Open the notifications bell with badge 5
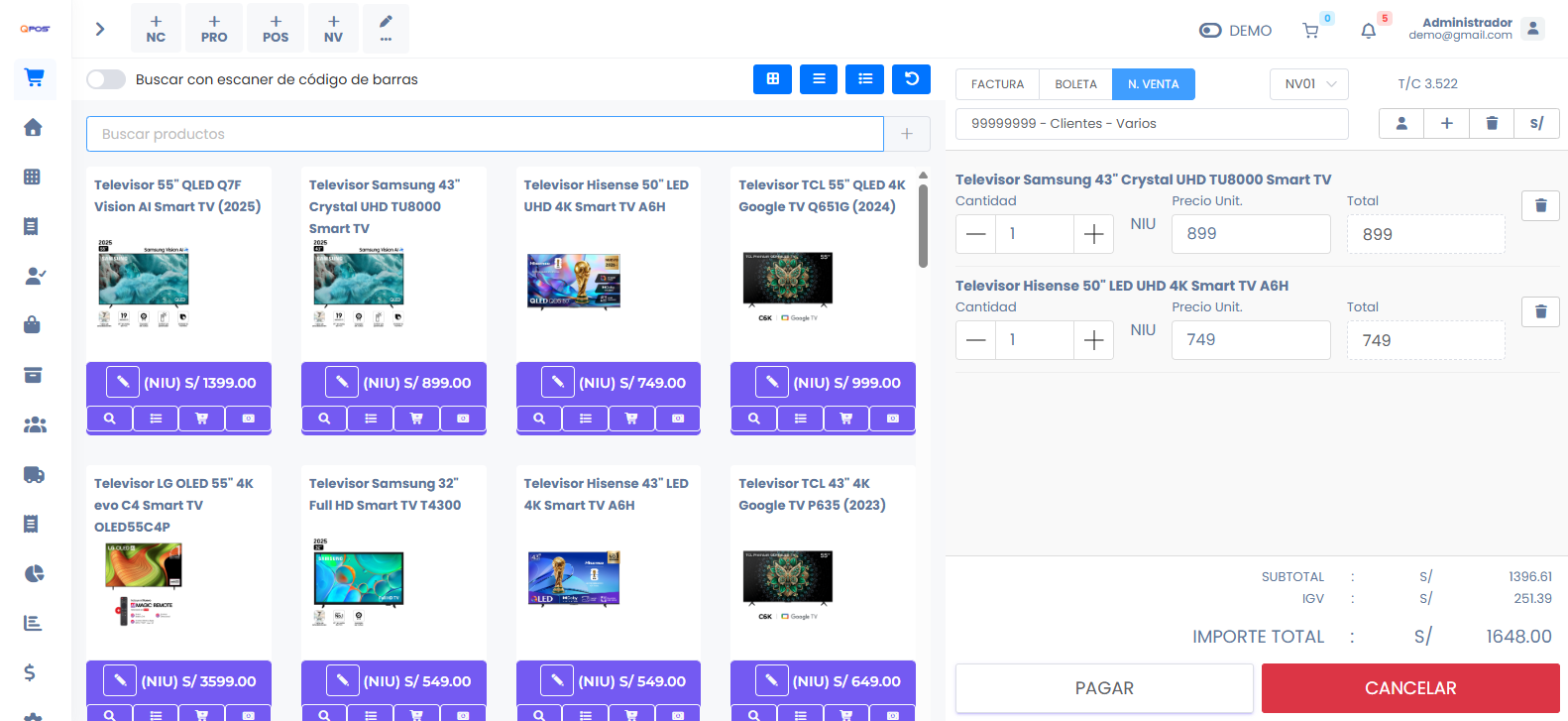The height and width of the screenshot is (721, 1568). point(1369,31)
